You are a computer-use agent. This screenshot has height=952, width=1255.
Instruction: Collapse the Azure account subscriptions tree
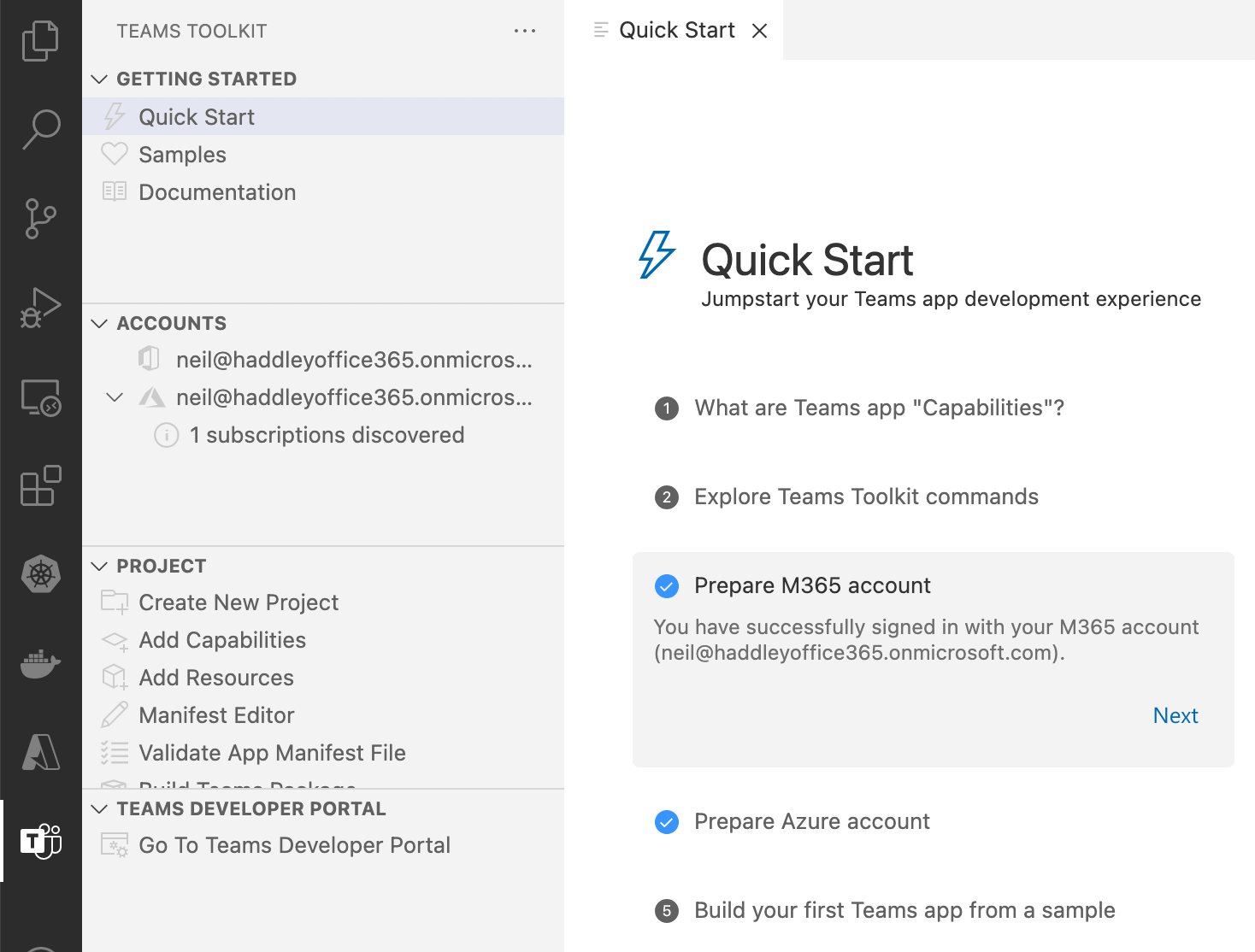[x=115, y=397]
